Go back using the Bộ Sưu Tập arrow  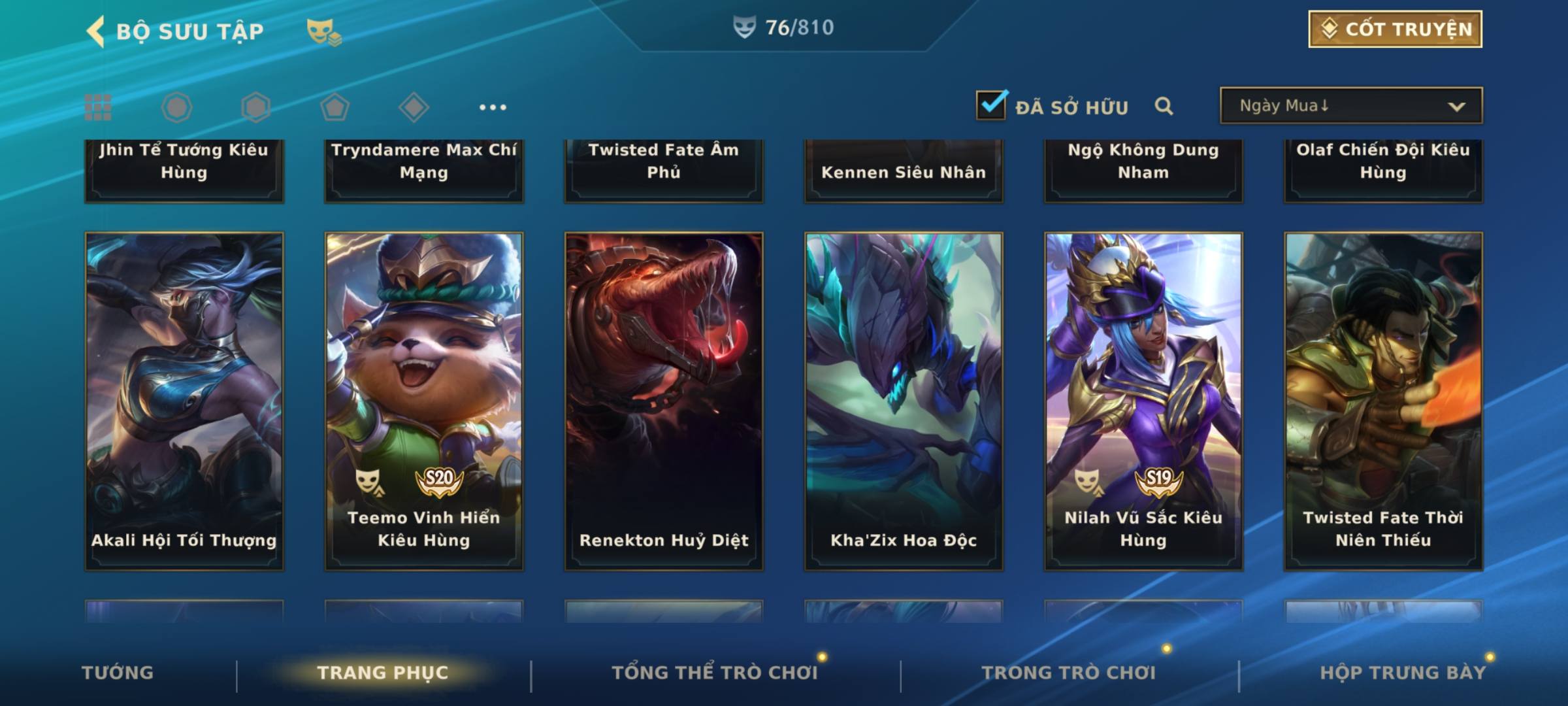(95, 31)
